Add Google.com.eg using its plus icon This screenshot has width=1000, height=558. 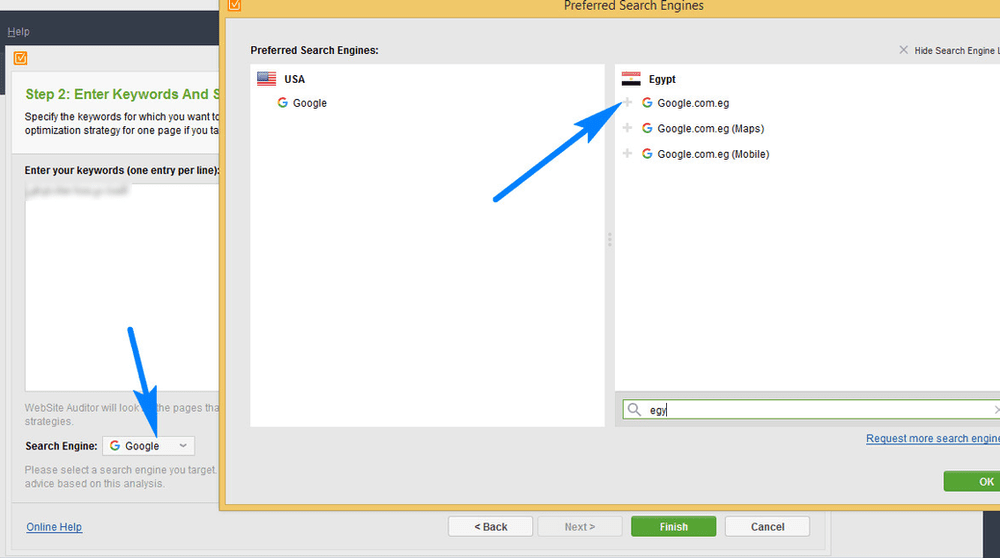coord(628,103)
